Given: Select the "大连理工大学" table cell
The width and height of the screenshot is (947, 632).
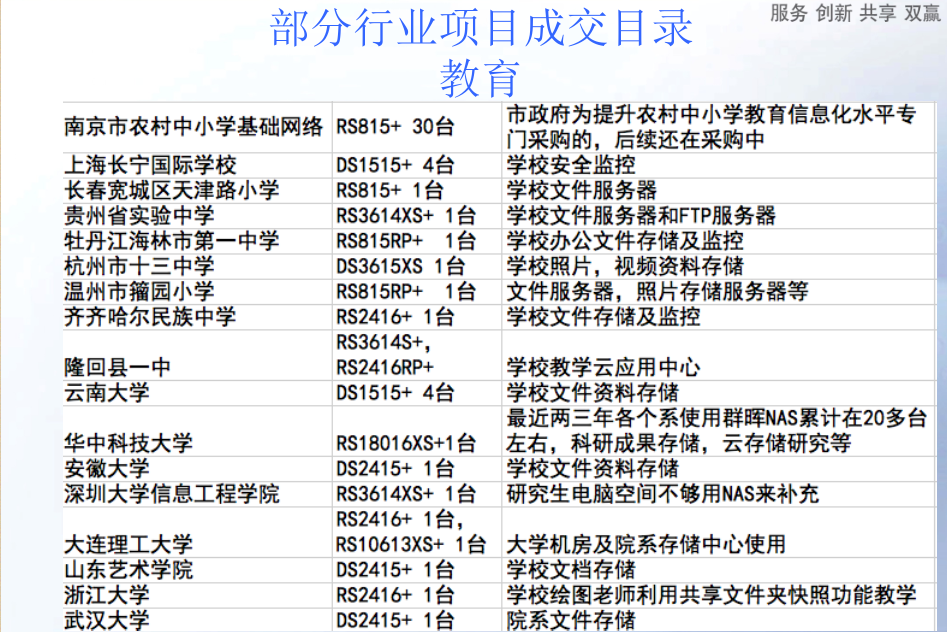Looking at the screenshot, I should [x=128, y=545].
